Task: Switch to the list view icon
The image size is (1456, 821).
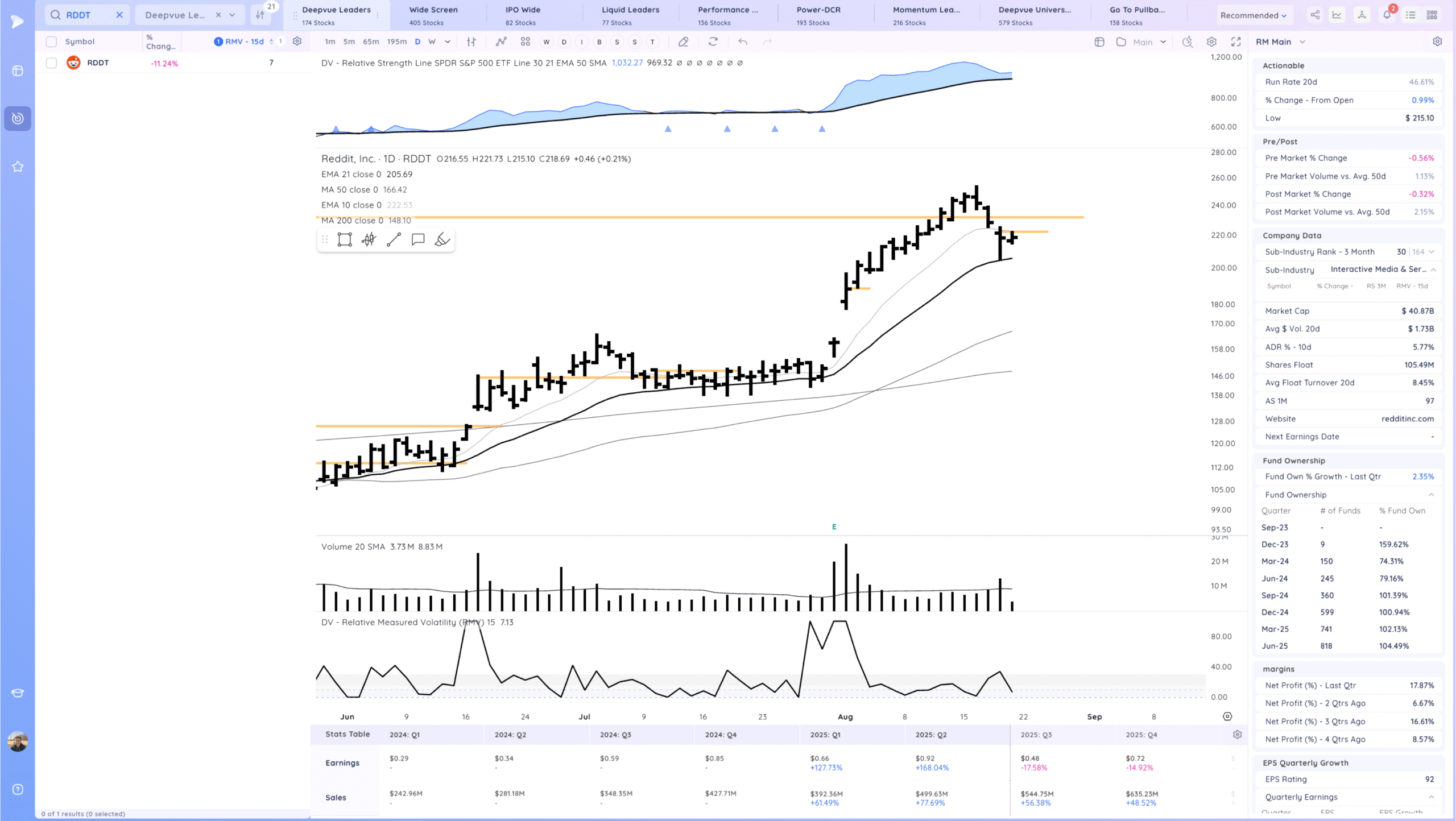Action: (x=1410, y=15)
